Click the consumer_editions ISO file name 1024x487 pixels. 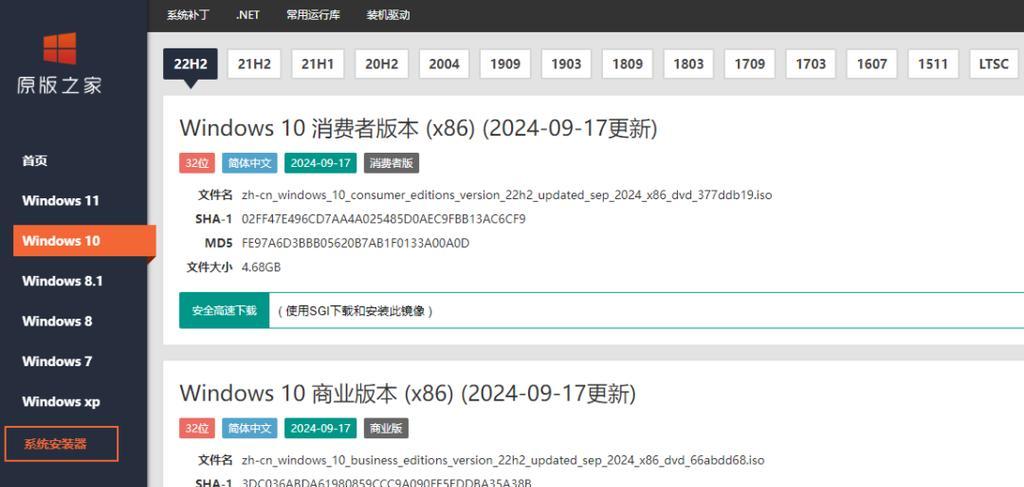[507, 195]
